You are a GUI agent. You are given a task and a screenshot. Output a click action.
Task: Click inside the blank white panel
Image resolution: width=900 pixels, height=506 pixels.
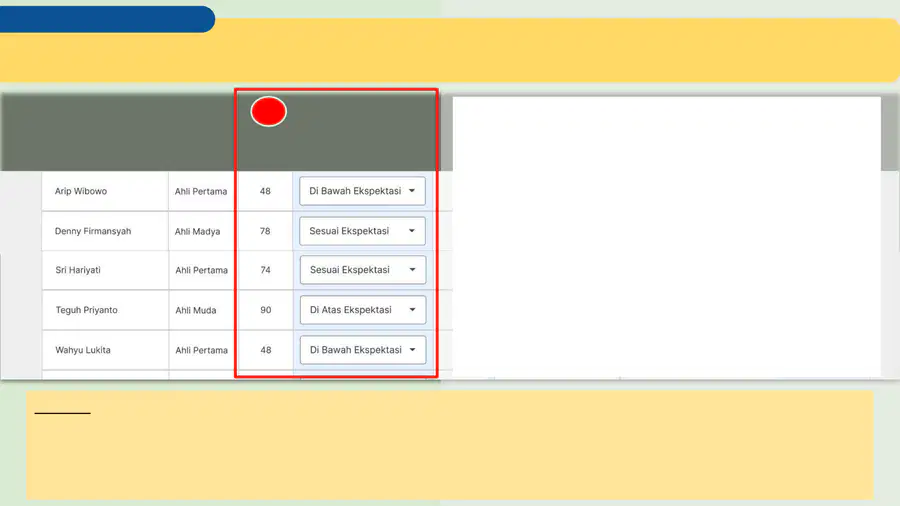coord(666,237)
